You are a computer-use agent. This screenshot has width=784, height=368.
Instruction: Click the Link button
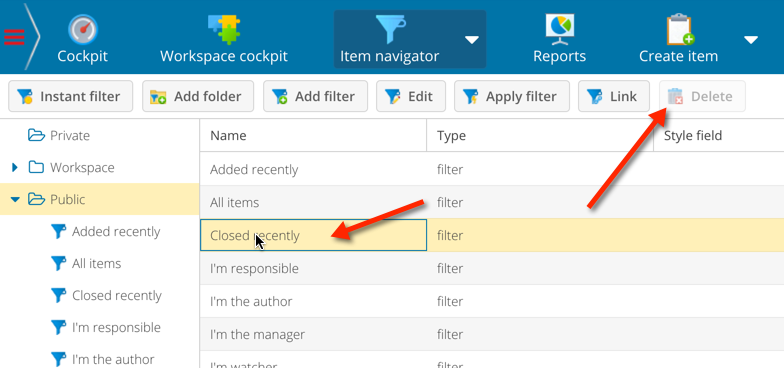614,96
